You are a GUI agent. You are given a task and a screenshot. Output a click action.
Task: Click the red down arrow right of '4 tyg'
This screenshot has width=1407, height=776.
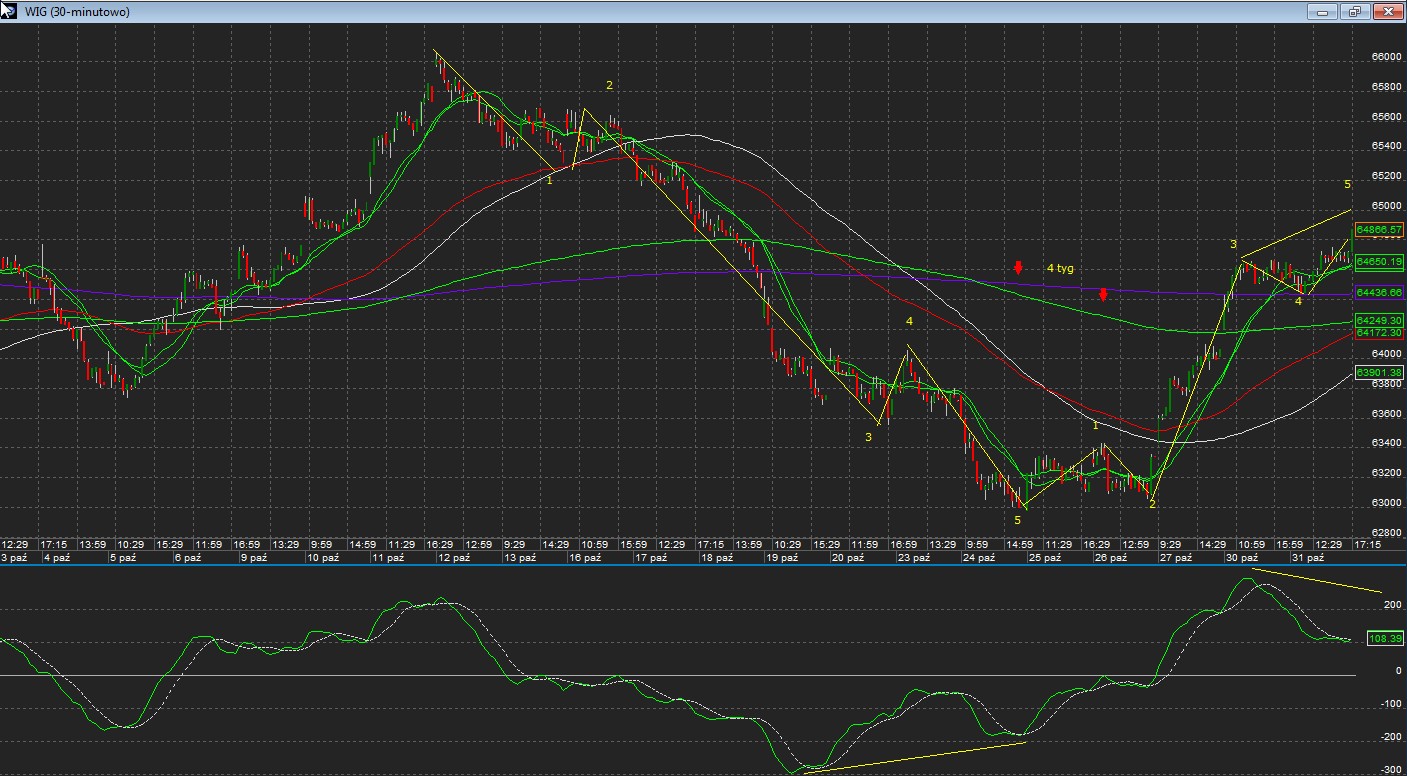[1103, 294]
